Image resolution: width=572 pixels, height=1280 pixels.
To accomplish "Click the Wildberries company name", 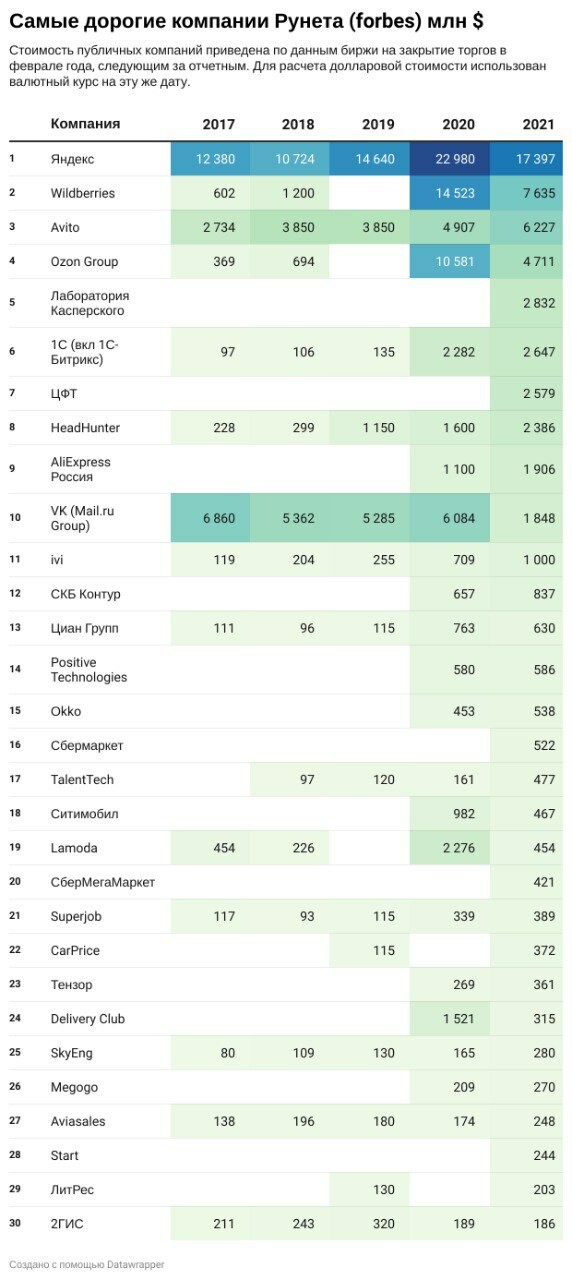I will (83, 193).
